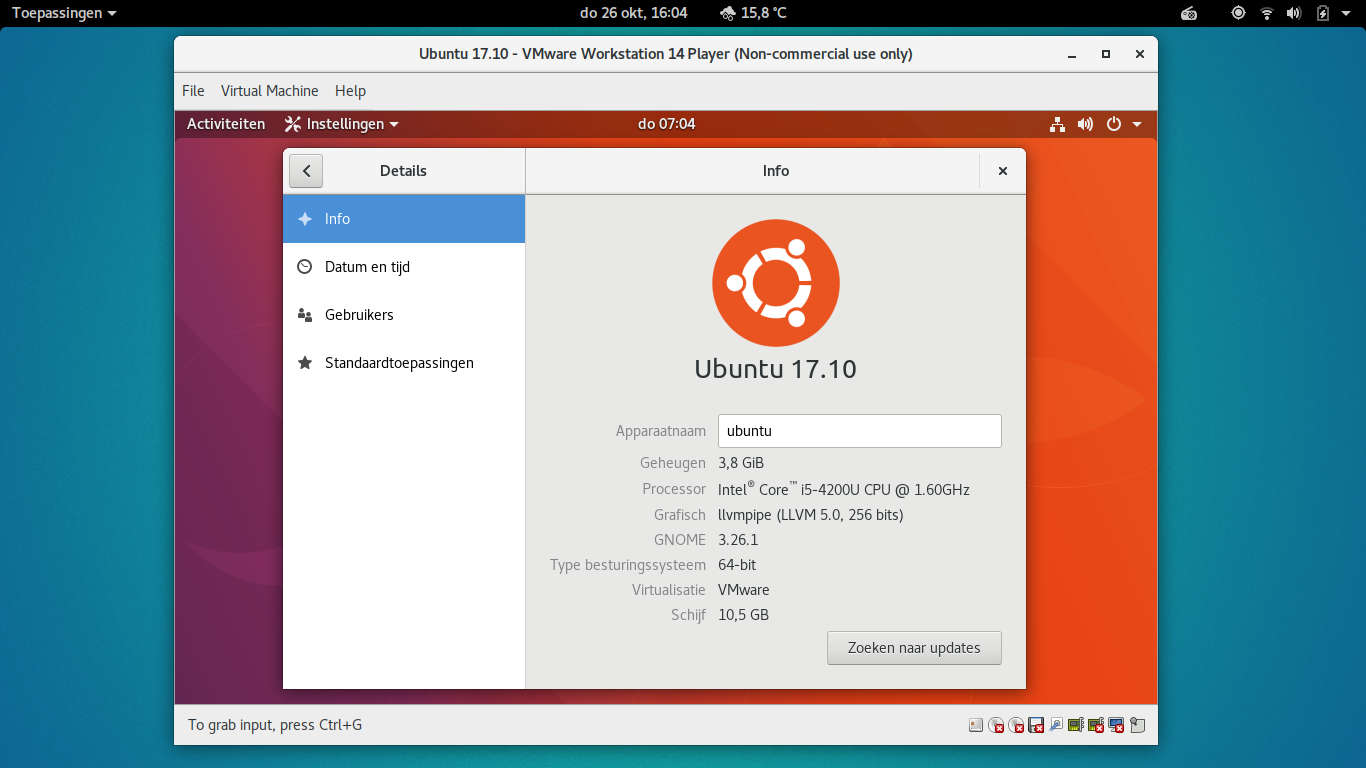Open the File menu in VMware
This screenshot has width=1366, height=768.
coord(193,91)
